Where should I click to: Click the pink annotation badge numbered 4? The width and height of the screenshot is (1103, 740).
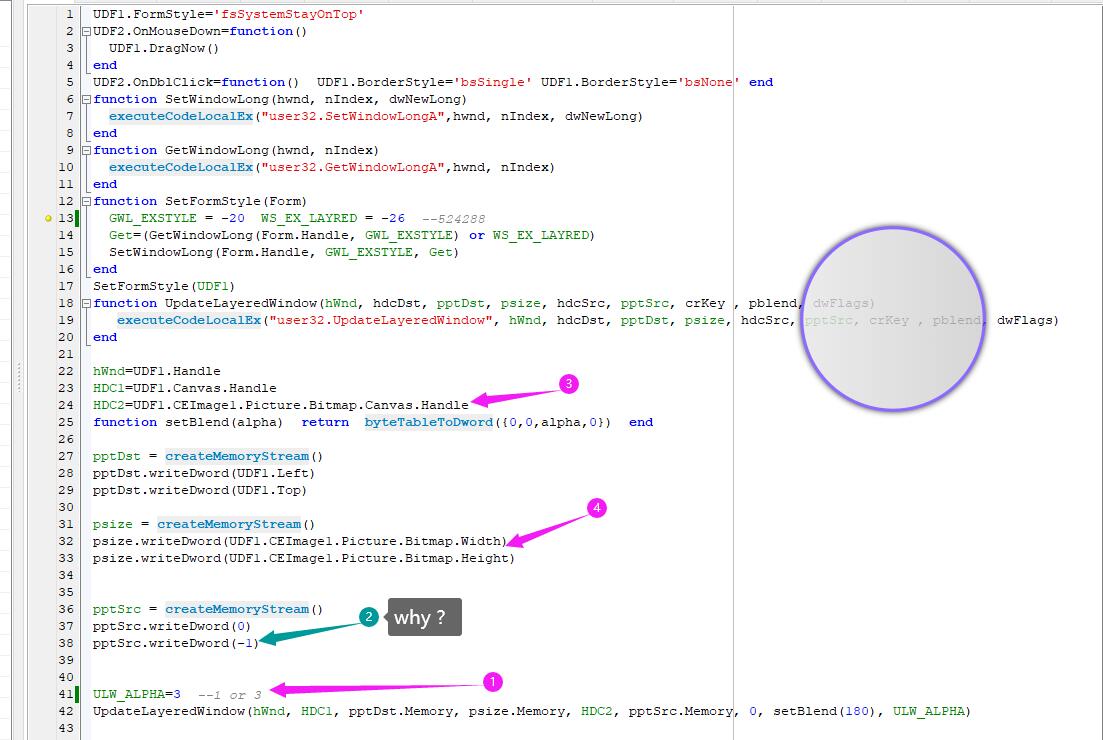click(x=597, y=508)
